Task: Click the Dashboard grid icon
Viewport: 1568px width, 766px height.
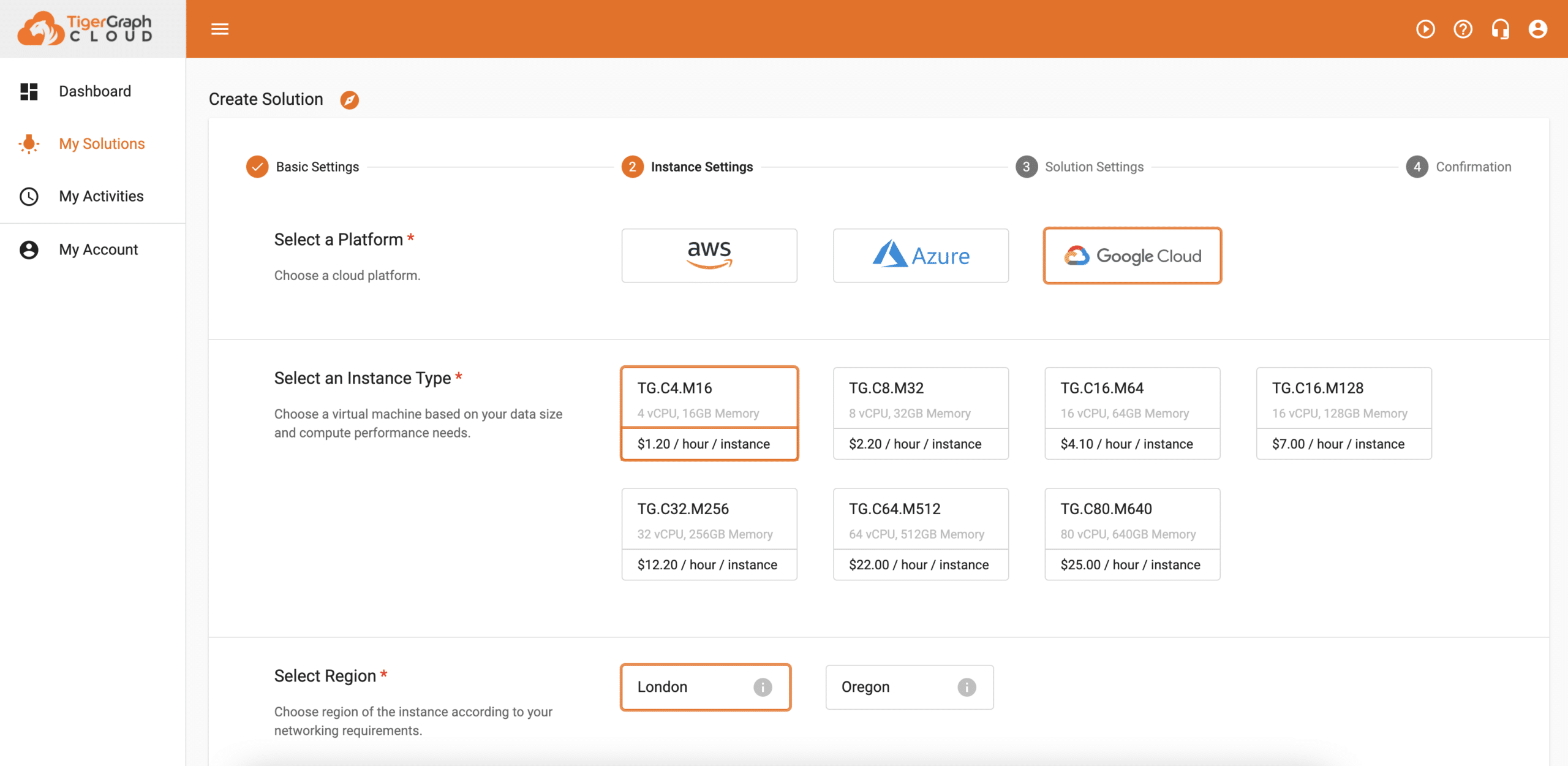Action: 29,91
